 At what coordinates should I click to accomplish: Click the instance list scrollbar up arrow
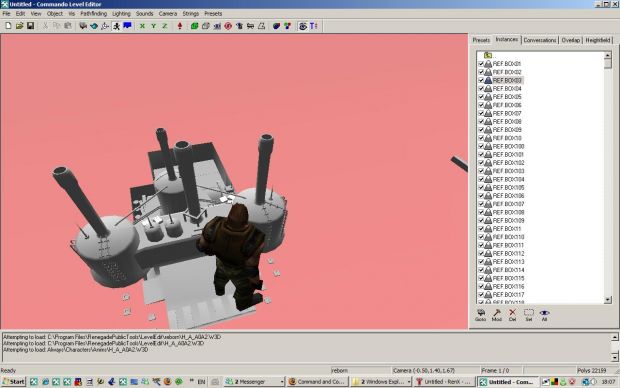[608, 56]
